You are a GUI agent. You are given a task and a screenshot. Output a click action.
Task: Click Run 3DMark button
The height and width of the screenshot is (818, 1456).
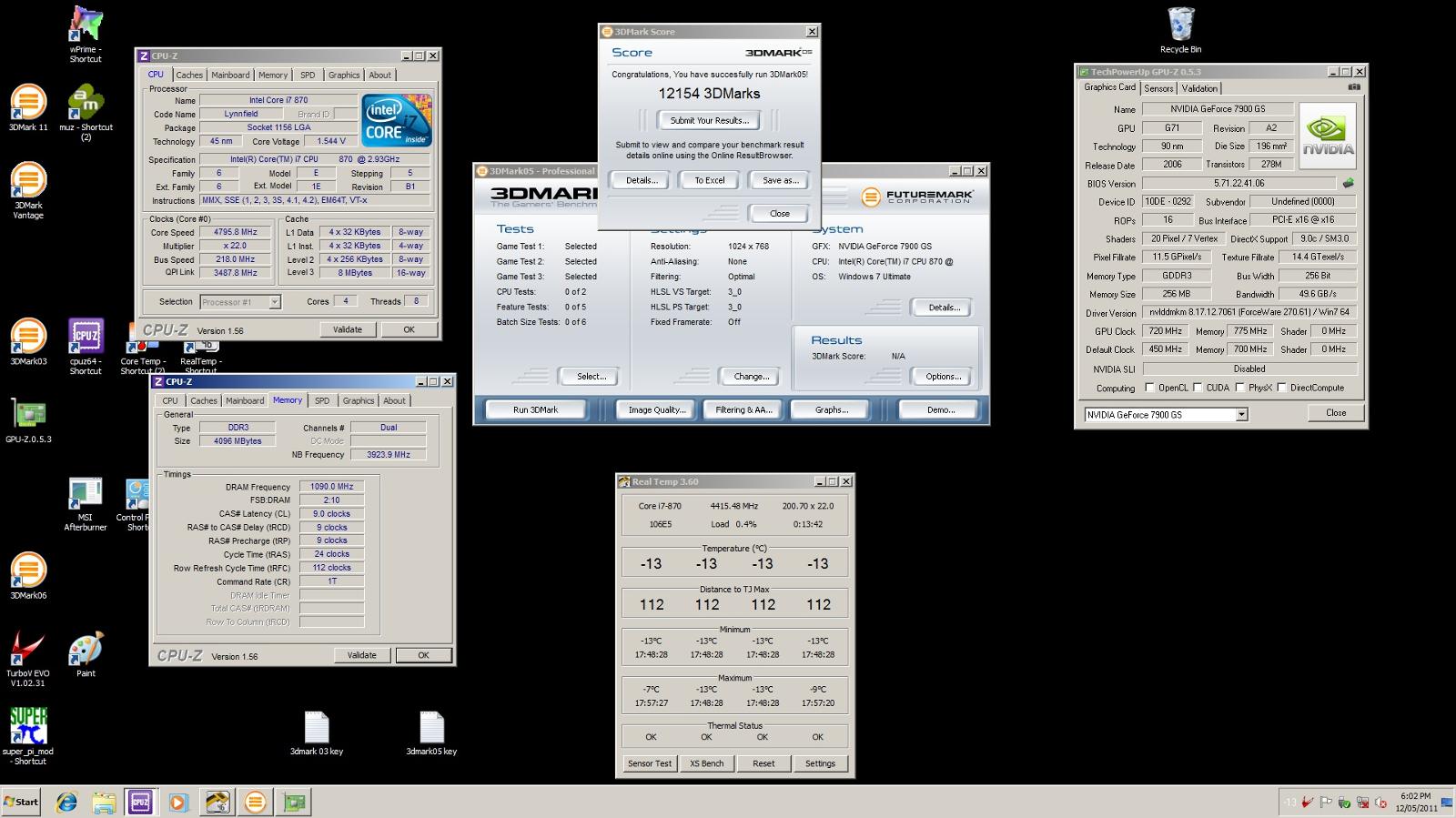[535, 410]
